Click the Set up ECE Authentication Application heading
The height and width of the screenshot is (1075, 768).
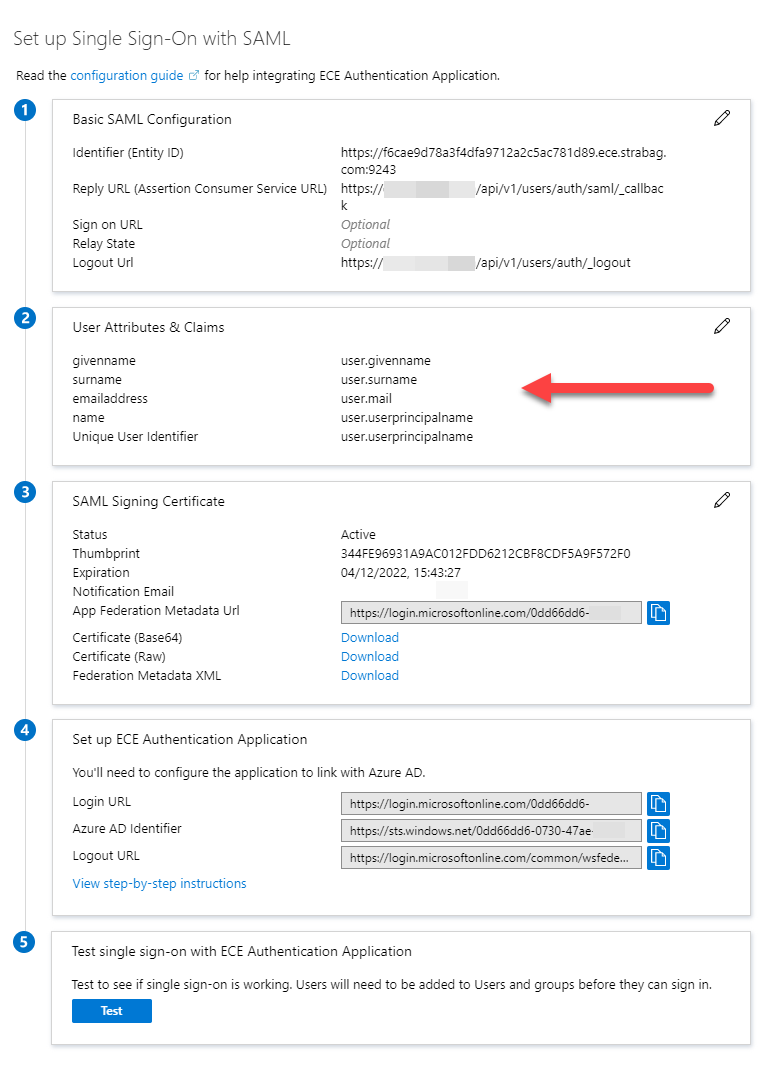(x=190, y=740)
